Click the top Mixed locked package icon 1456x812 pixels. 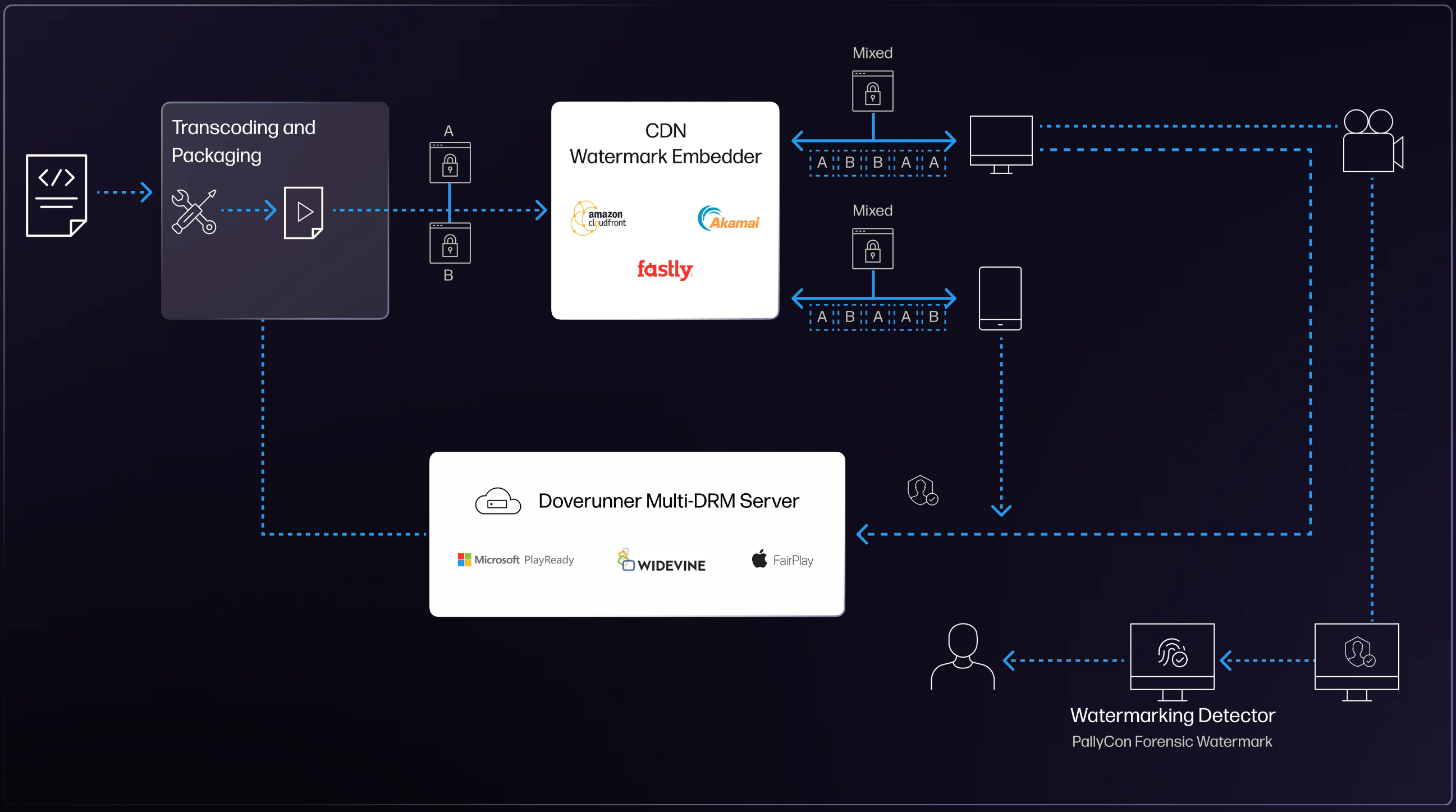(873, 91)
